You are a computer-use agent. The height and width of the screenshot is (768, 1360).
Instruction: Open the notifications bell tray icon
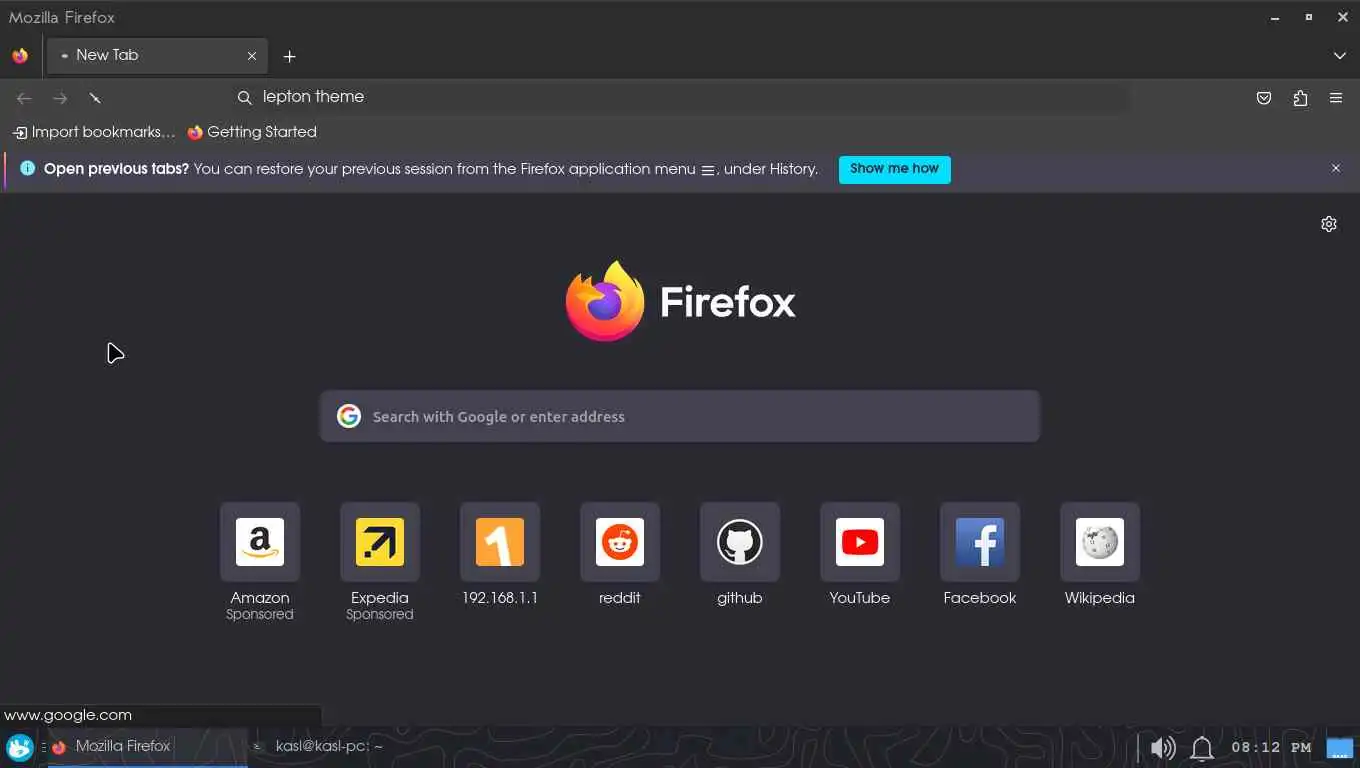click(1202, 748)
